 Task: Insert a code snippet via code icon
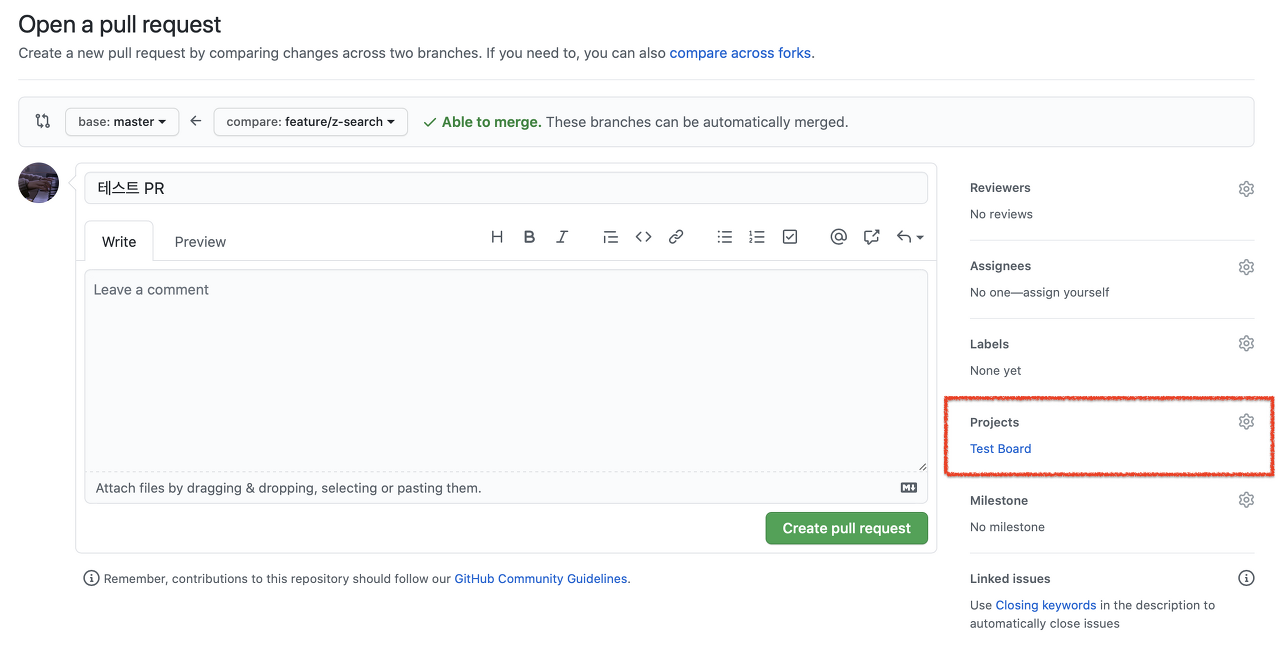[x=643, y=236]
